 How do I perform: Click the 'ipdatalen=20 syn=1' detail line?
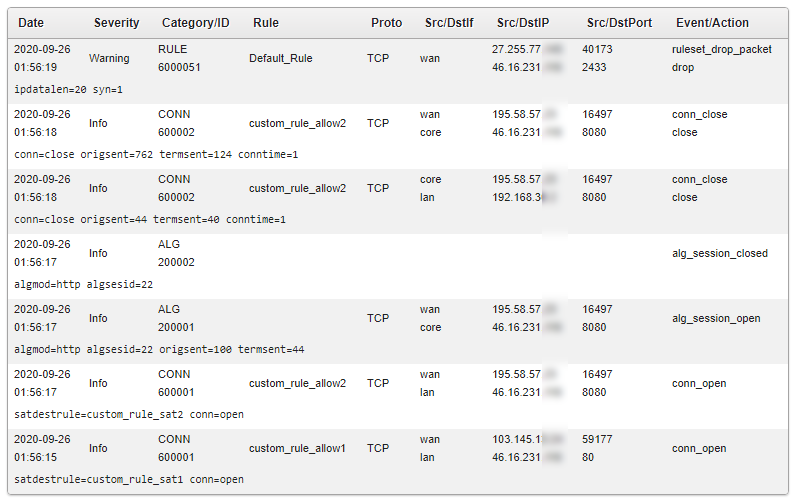68,90
